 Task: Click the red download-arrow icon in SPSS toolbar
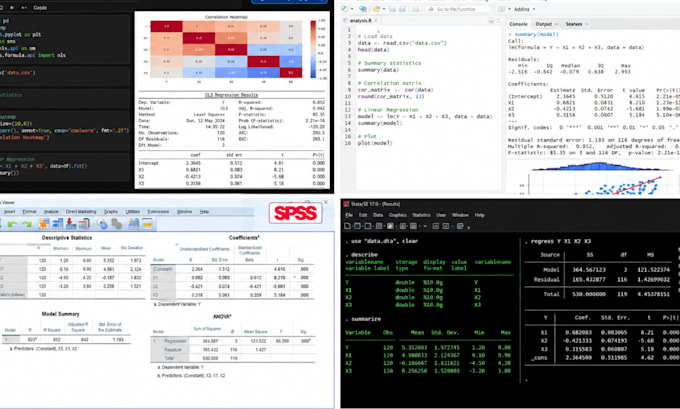coord(71,223)
